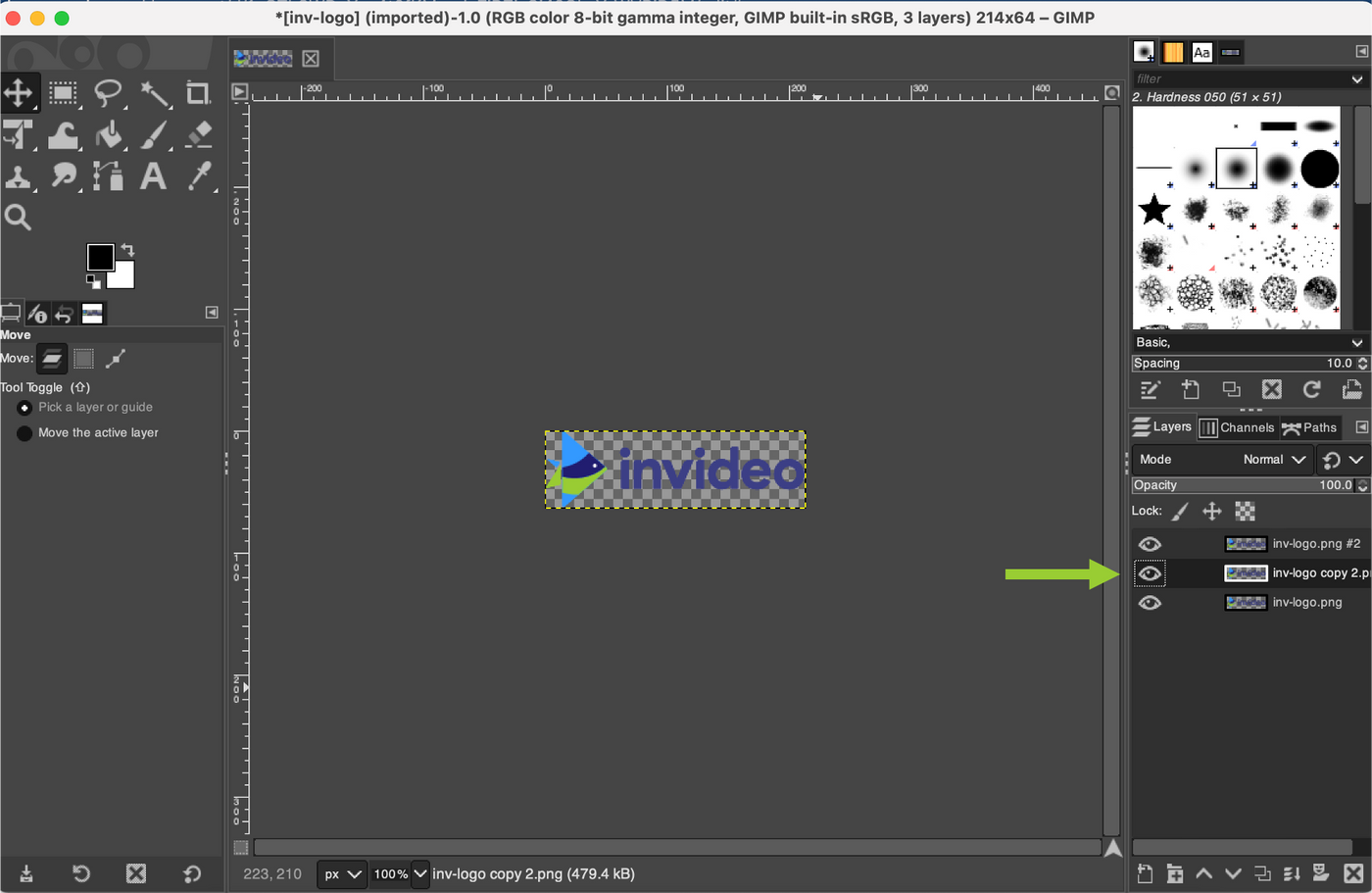Switch to the inv-logo image tab

[x=263, y=59]
